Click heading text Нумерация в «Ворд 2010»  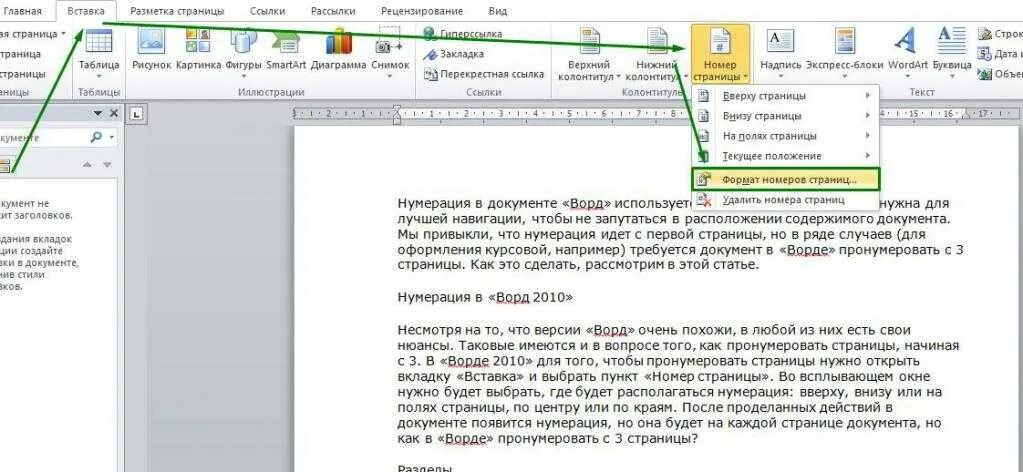click(485, 298)
